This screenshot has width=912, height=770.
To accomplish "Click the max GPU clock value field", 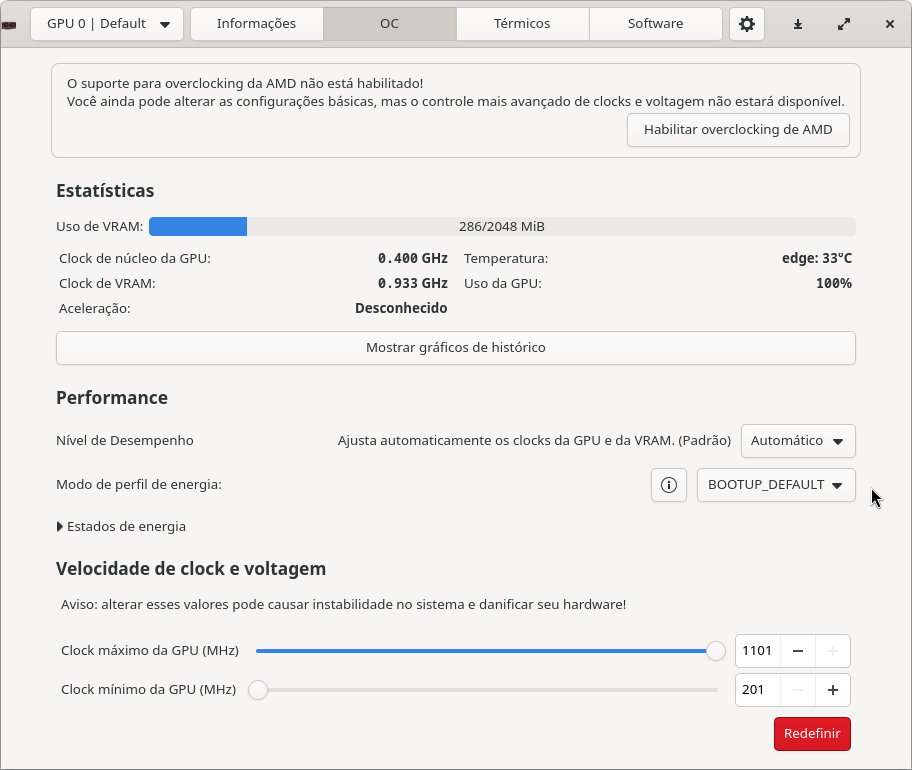I will (757, 651).
